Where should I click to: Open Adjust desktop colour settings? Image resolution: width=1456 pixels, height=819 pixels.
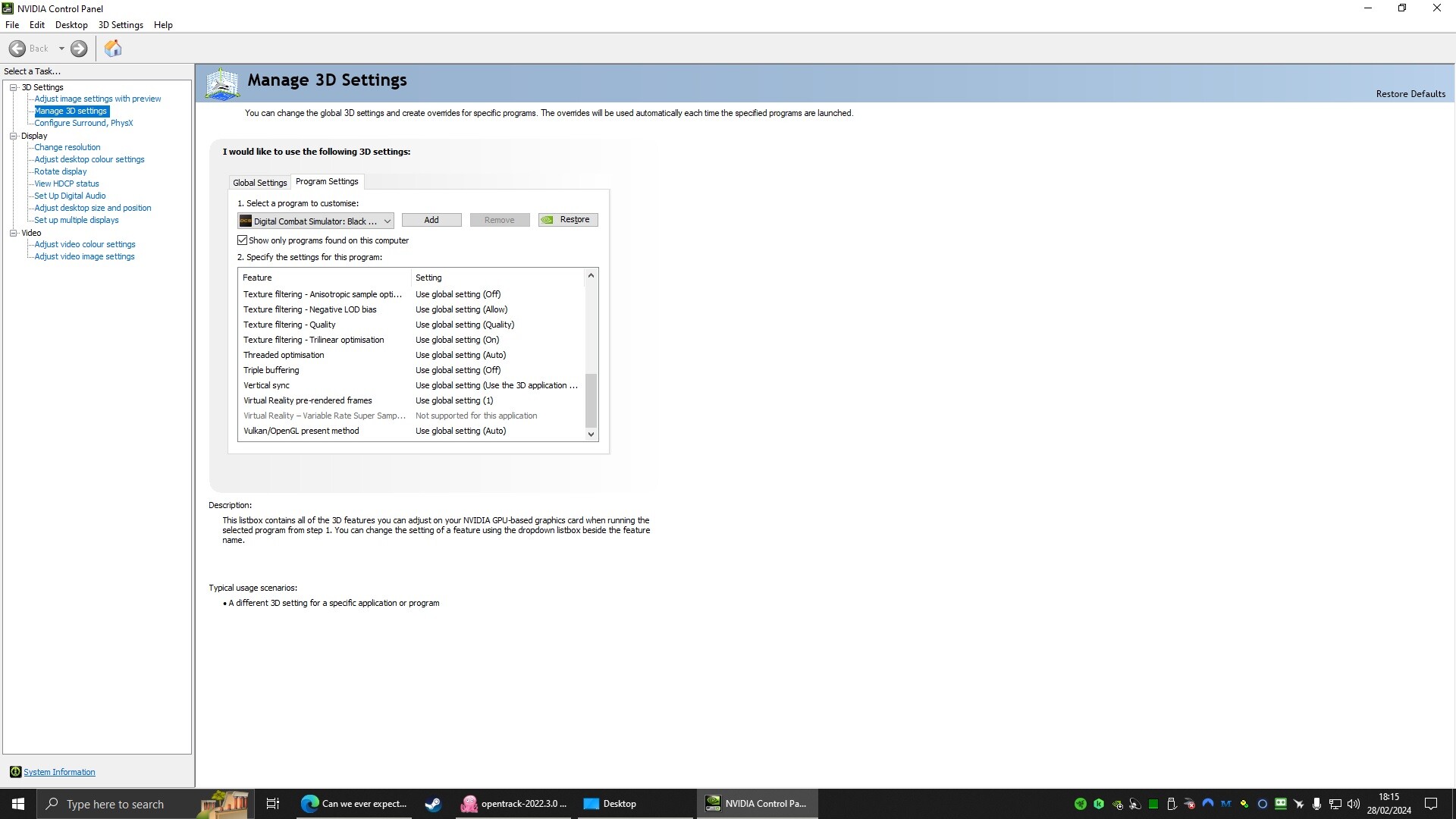[x=89, y=159]
